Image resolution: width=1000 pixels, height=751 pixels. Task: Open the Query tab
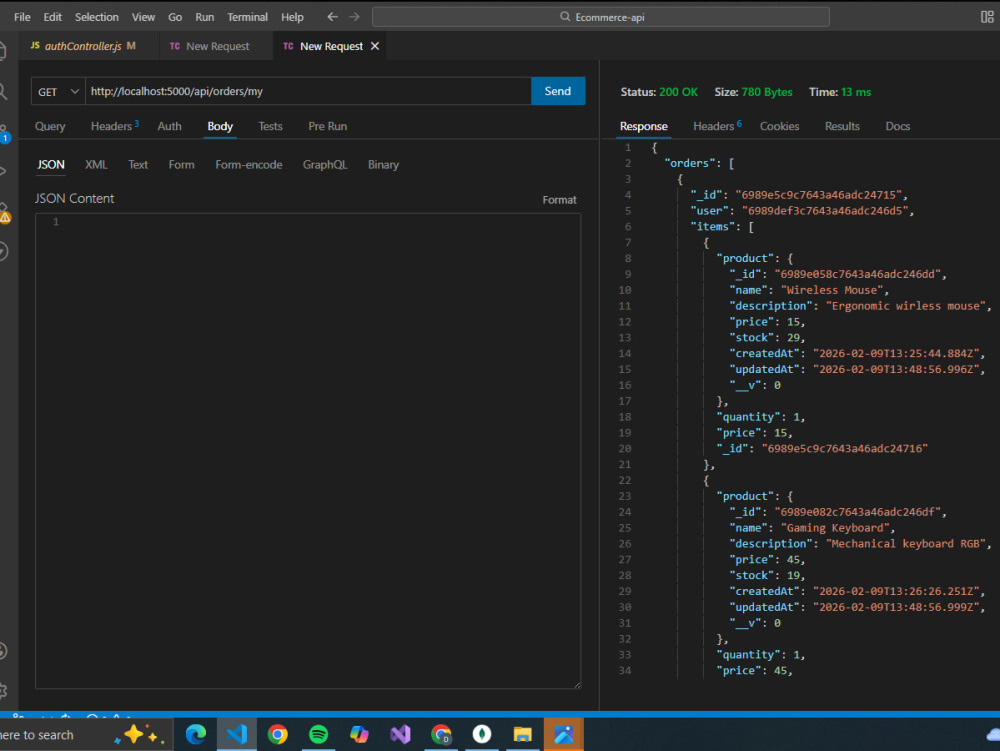coord(50,126)
